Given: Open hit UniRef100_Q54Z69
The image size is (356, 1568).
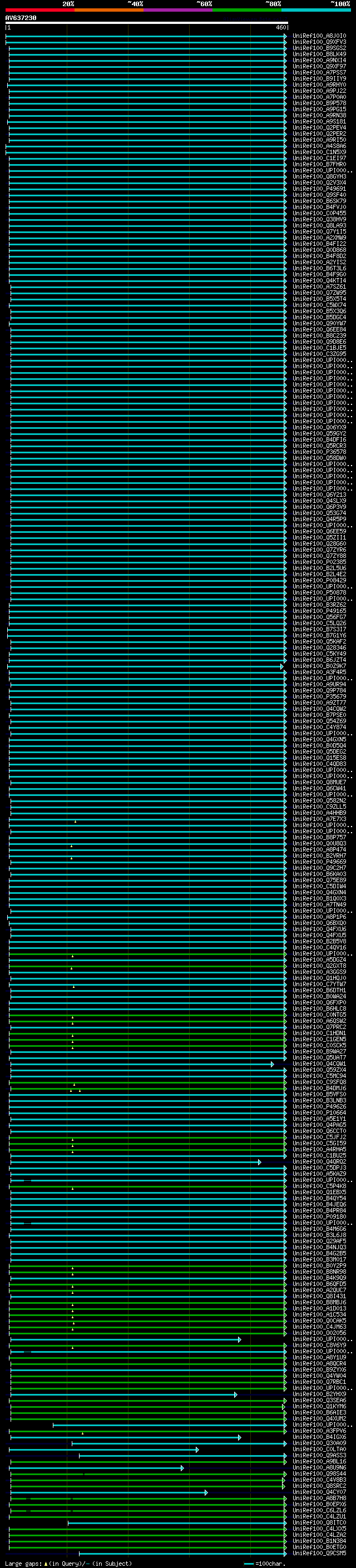Looking at the screenshot, I should (319, 721).
